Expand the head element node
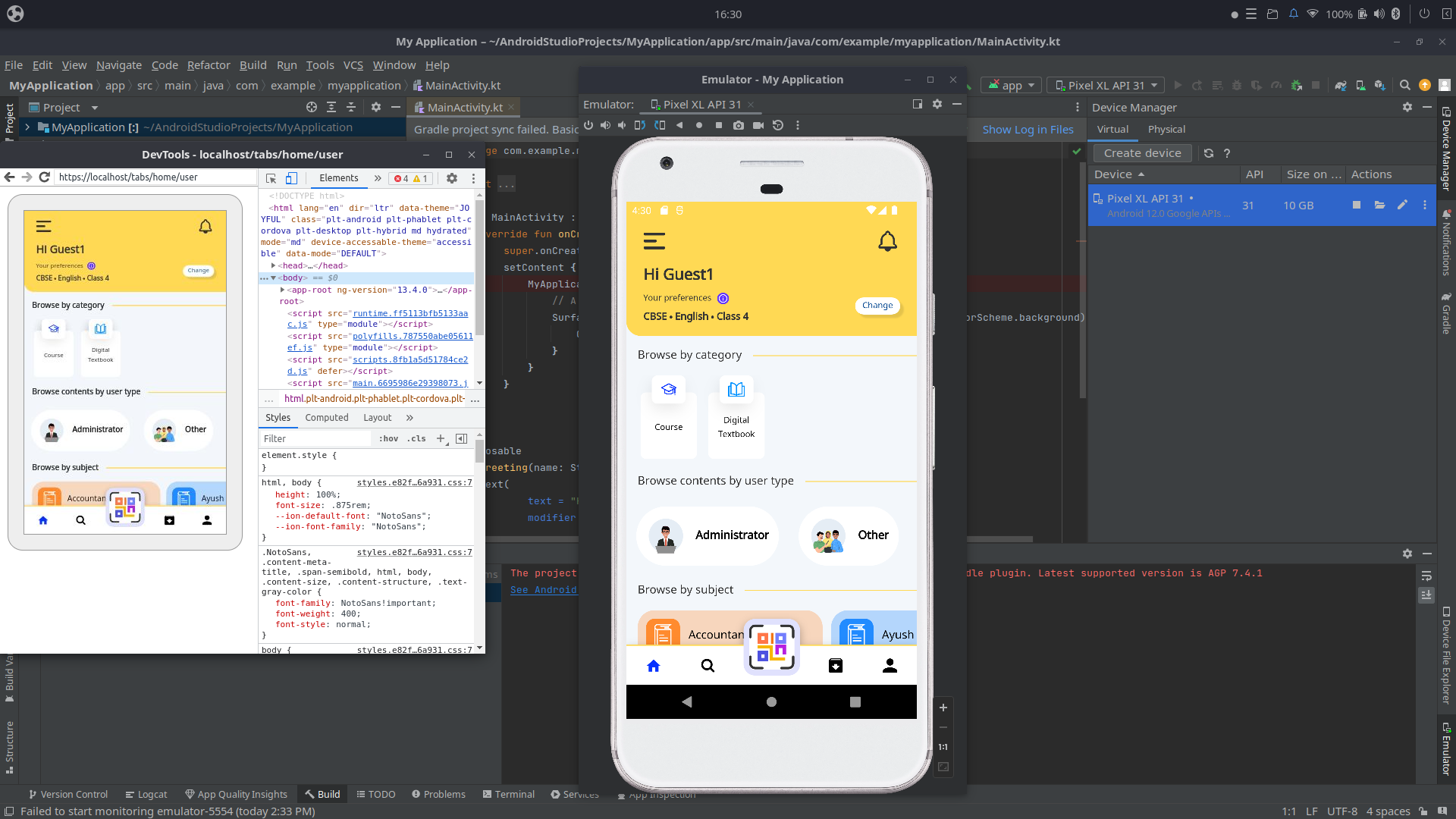This screenshot has height=819, width=1456. 273,265
